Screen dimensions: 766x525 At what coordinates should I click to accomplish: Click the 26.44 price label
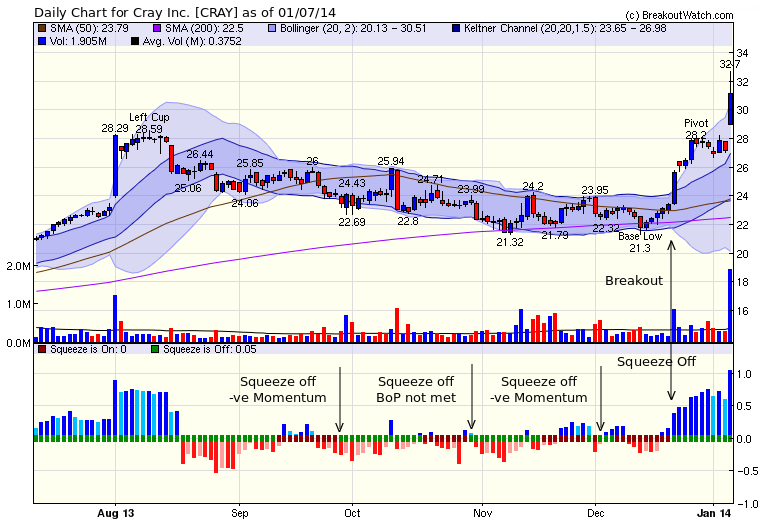[199, 154]
